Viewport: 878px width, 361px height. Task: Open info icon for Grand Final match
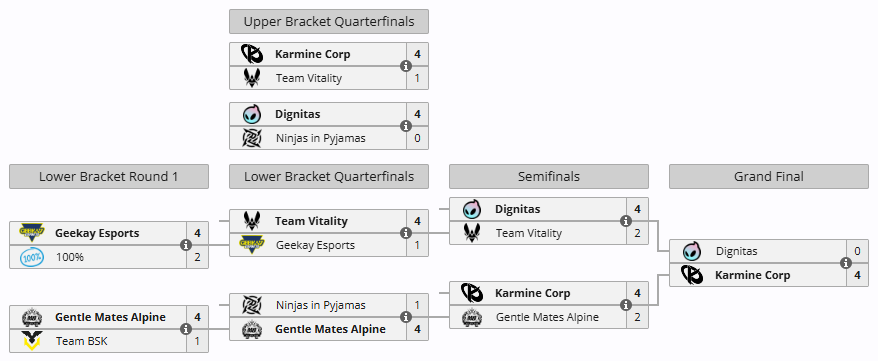(x=846, y=263)
